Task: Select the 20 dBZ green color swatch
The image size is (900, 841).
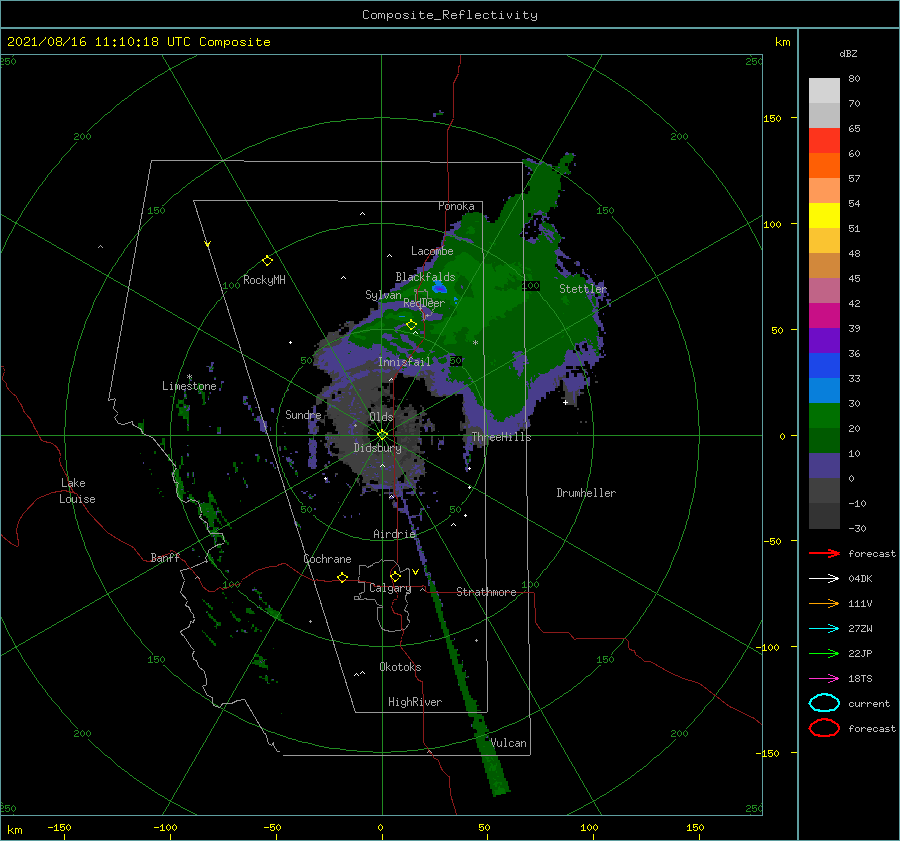Action: coord(824,415)
